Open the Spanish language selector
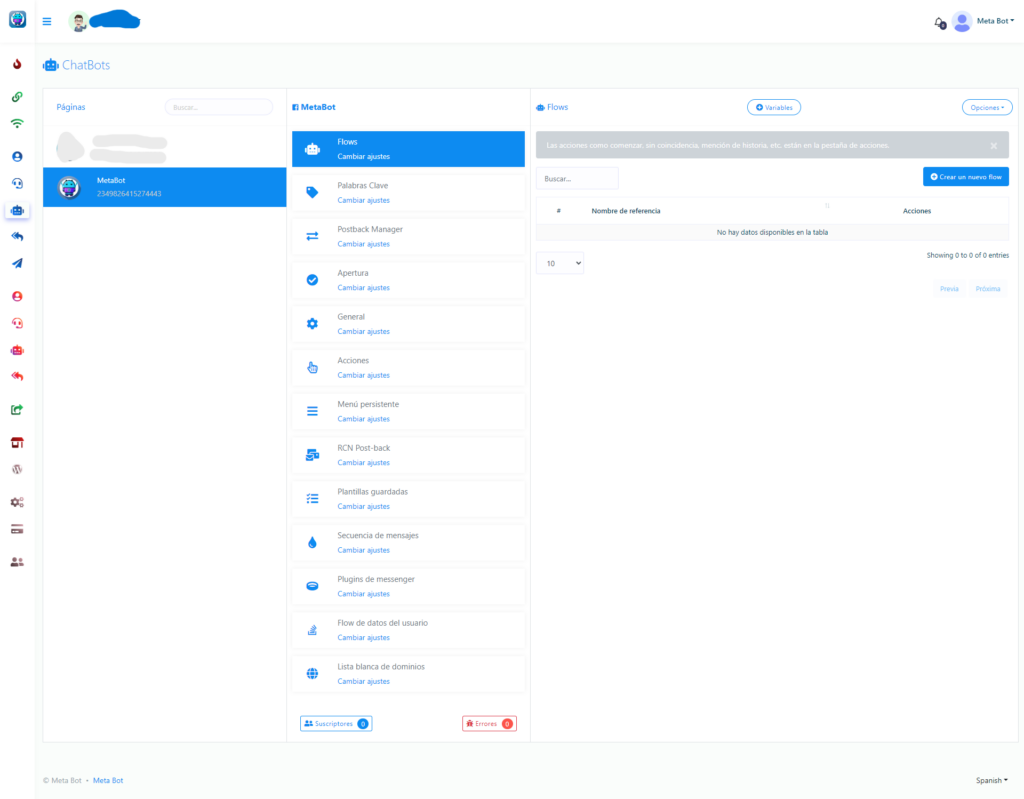The width and height of the screenshot is (1024, 799). click(x=991, y=780)
